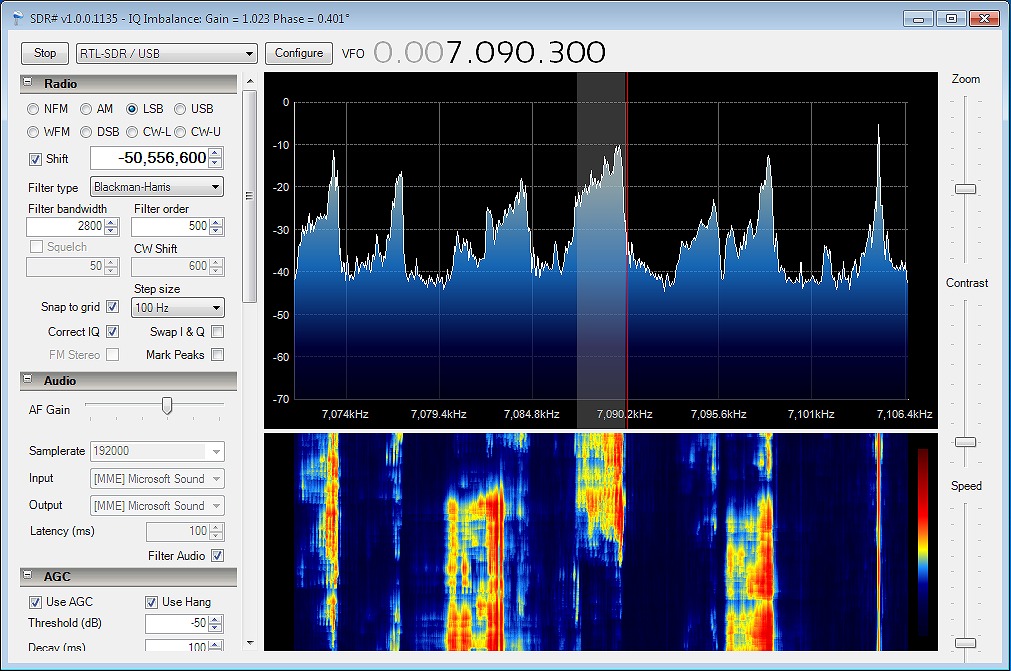Viewport: 1011px width, 671px height.
Task: Click the Zoom slider thumb
Action: 965,188
